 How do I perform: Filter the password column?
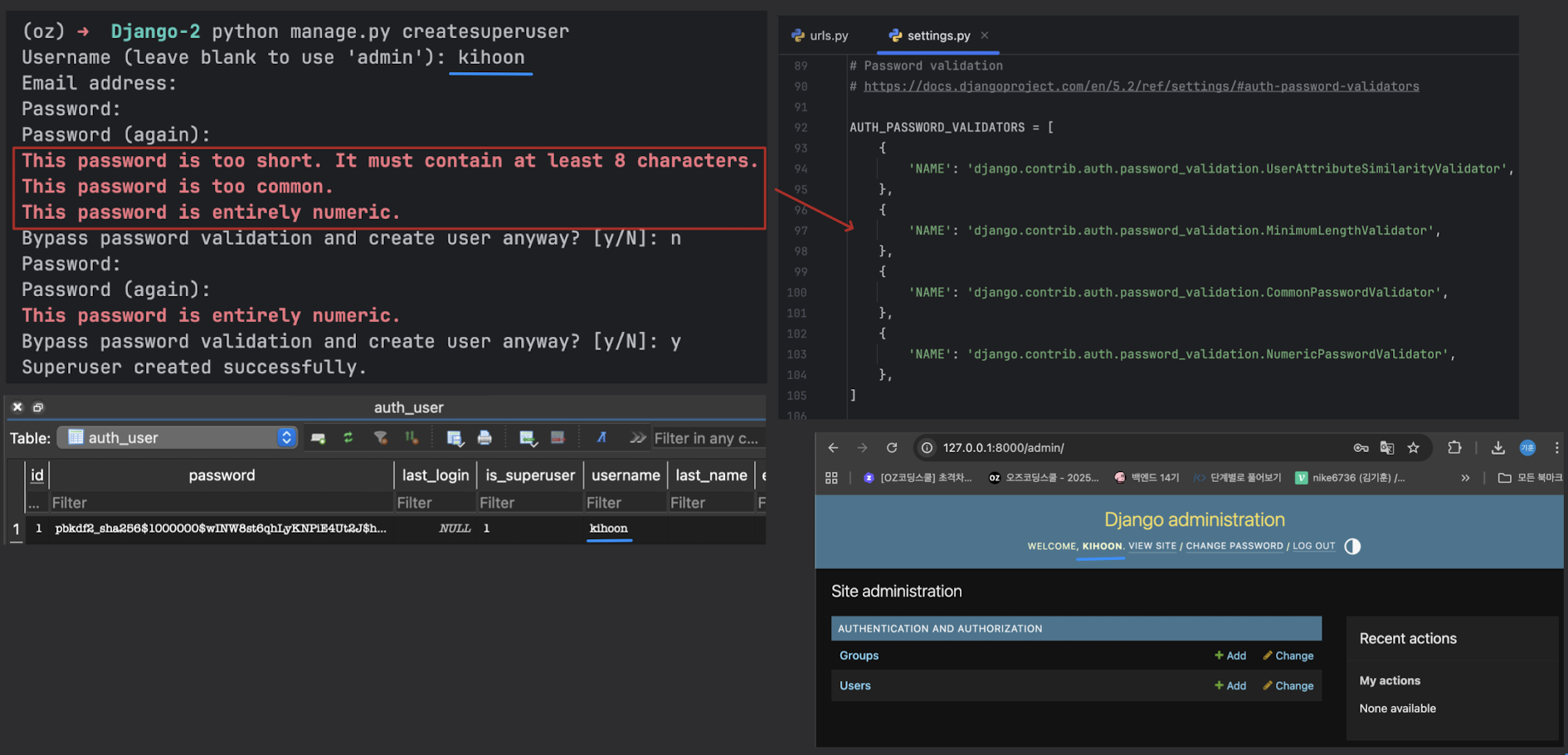point(222,503)
